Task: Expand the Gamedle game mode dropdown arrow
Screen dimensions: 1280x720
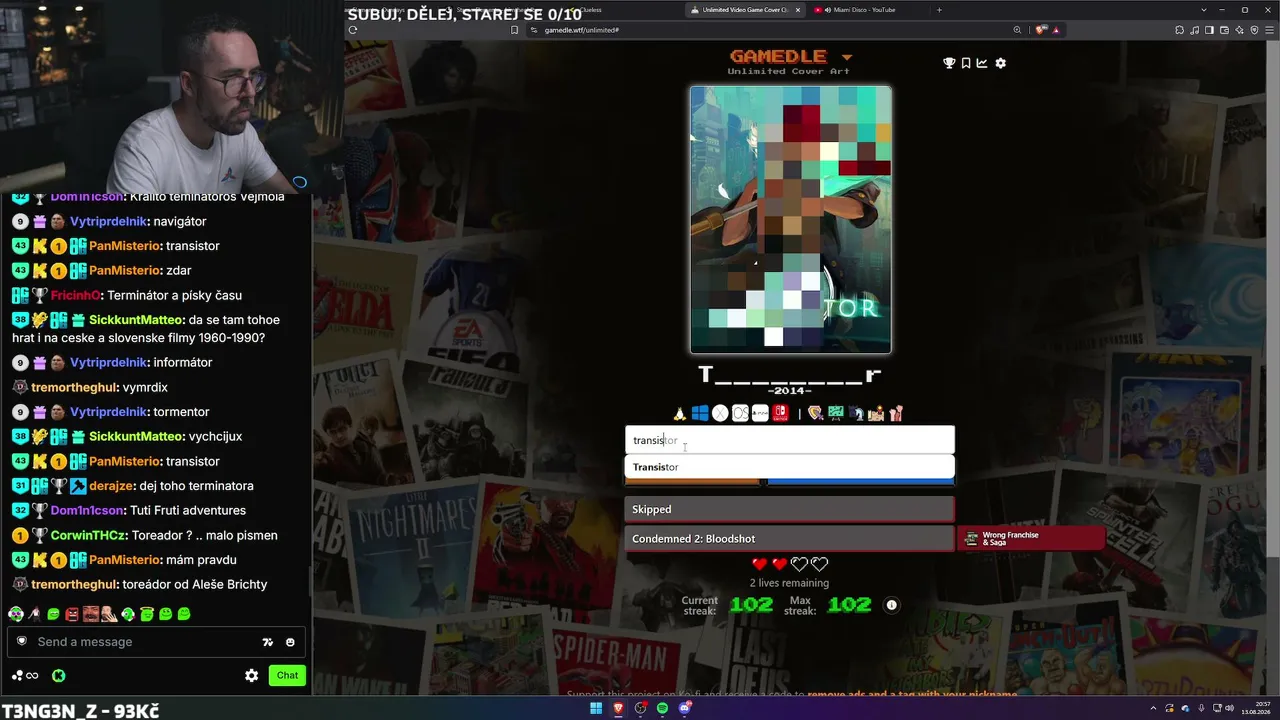Action: click(x=847, y=57)
